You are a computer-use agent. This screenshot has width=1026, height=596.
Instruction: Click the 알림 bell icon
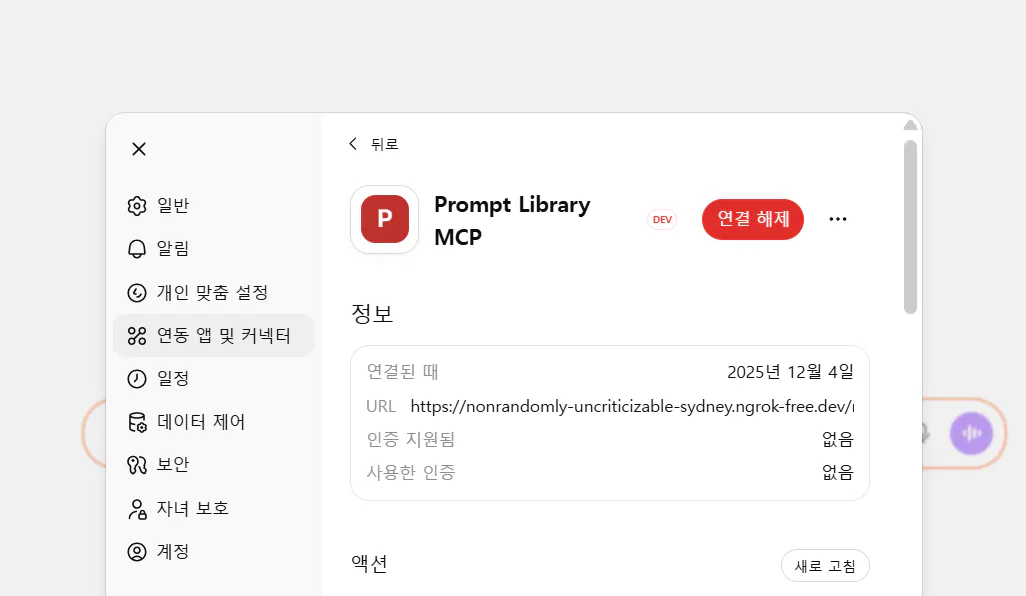tap(136, 248)
